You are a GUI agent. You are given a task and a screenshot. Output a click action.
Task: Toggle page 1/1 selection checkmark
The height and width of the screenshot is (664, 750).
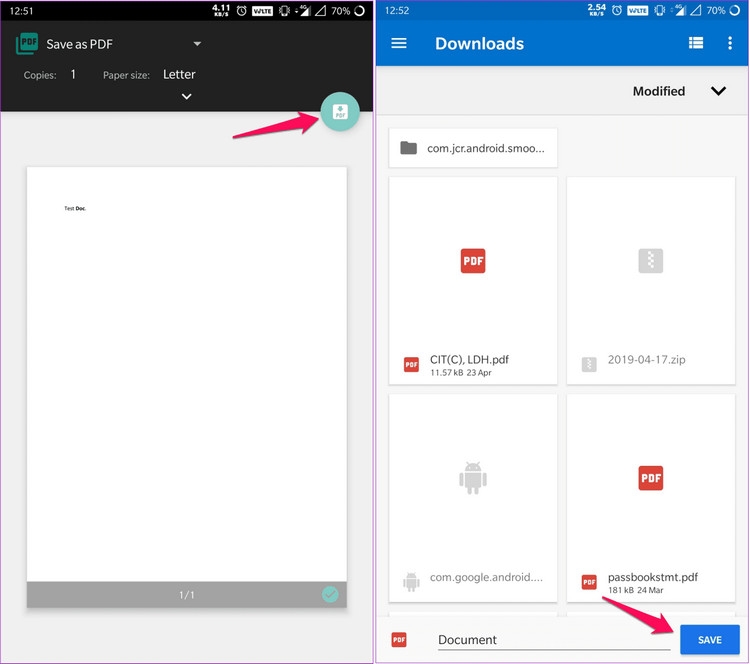tap(330, 594)
